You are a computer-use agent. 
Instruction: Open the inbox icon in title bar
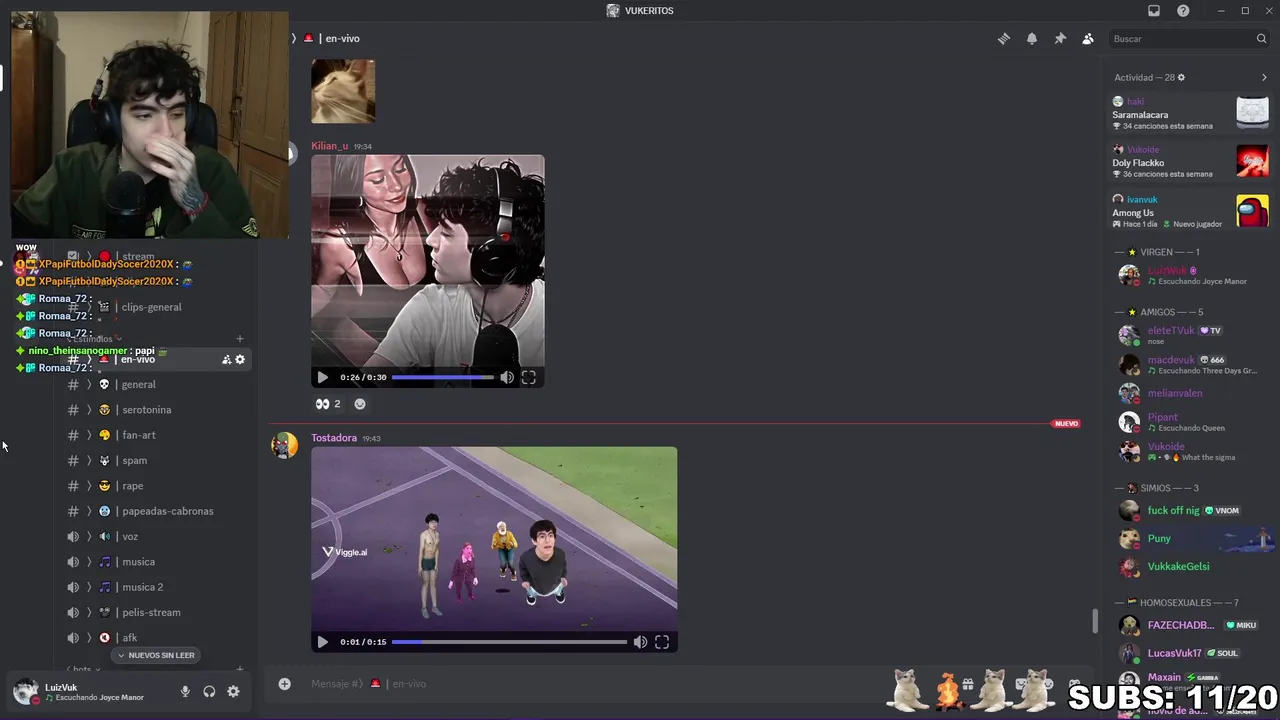point(1154,11)
